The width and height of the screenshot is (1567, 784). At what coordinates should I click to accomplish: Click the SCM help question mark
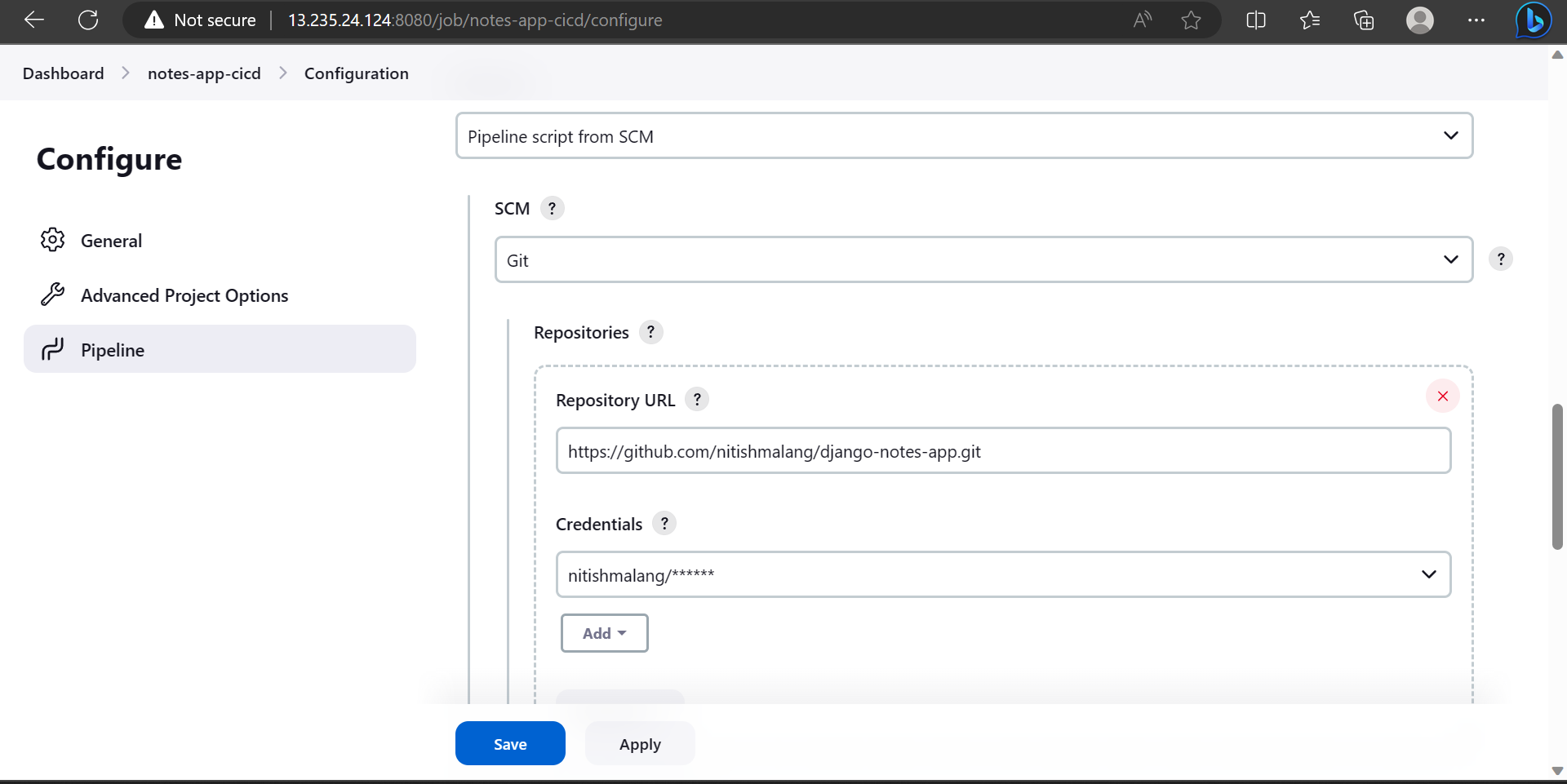coord(552,208)
